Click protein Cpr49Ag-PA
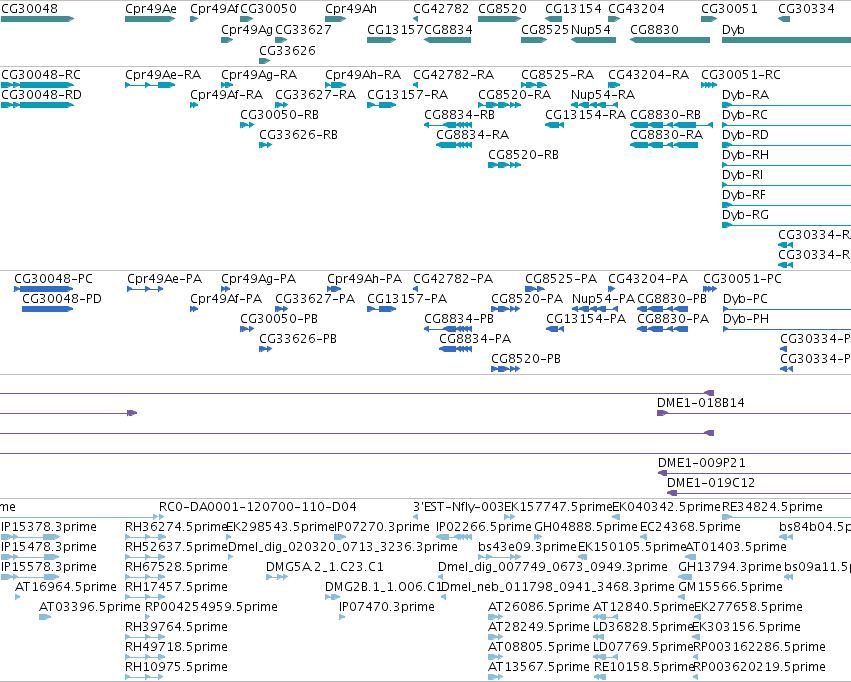Image resolution: width=851 pixels, height=682 pixels. pyautogui.click(x=258, y=279)
